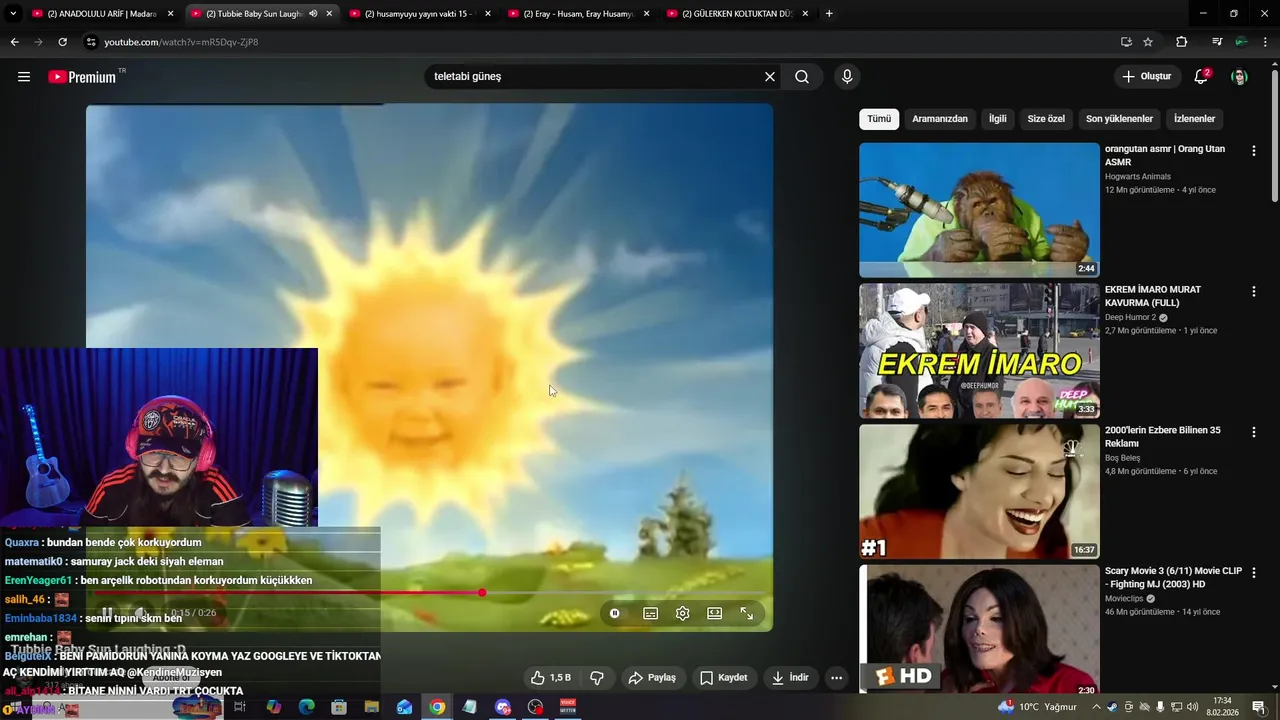Open the account avatar menu
The width and height of the screenshot is (1280, 720).
[x=1239, y=77]
